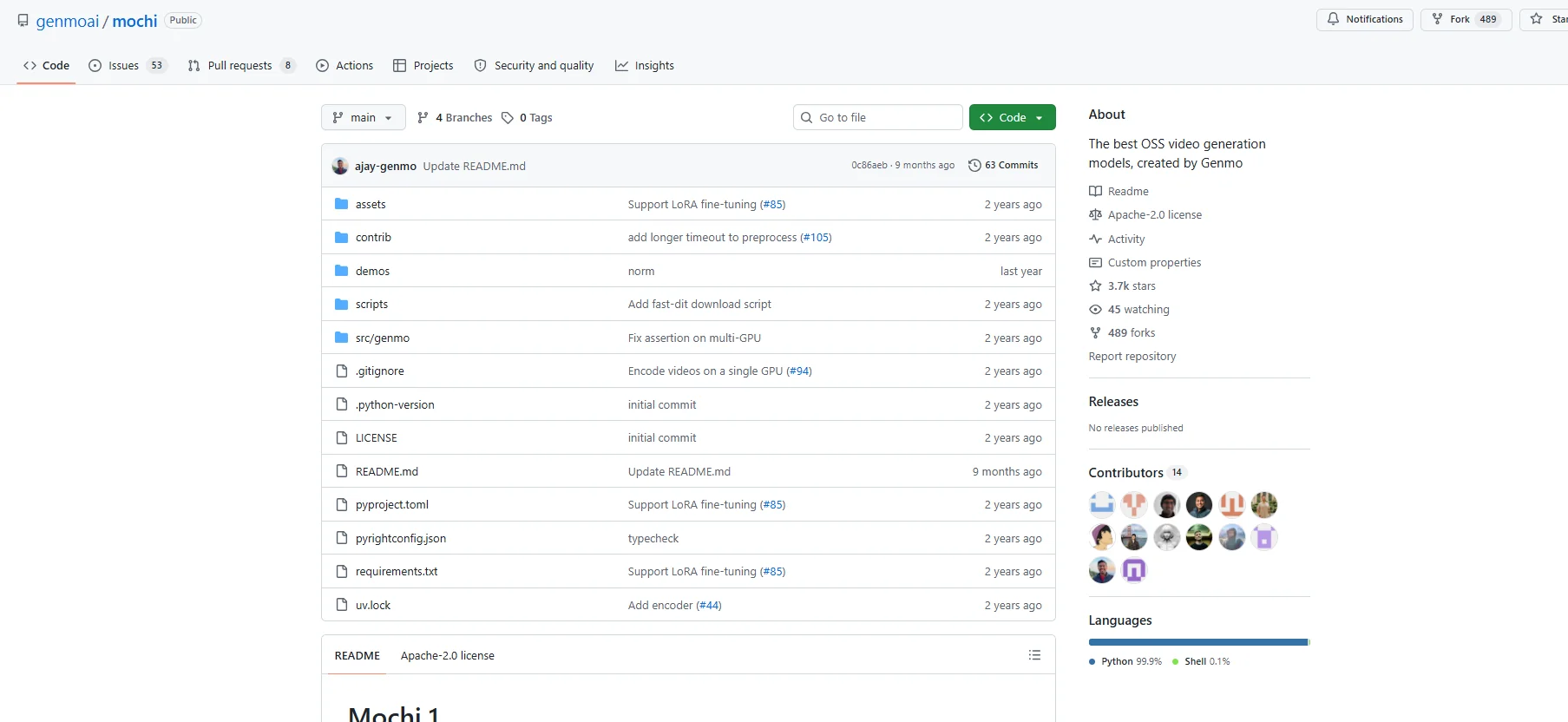View the 63 Commits history
Image resolution: width=1568 pixels, height=722 pixels.
[1003, 165]
